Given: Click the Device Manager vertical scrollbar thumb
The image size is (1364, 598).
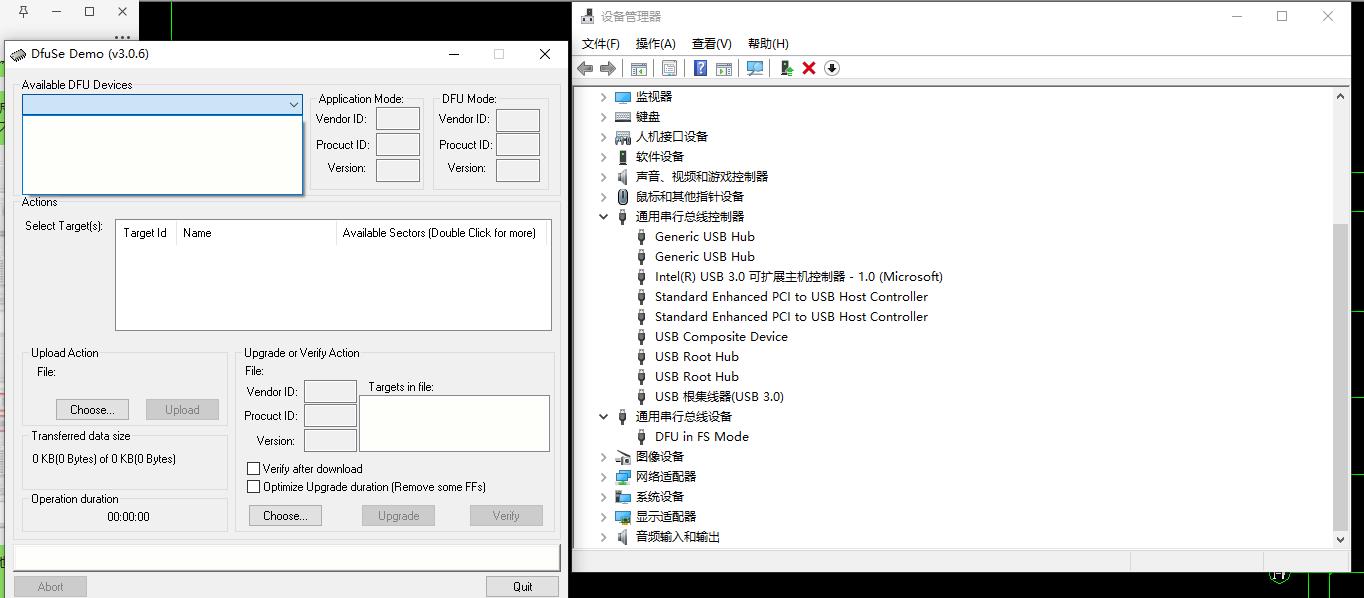Looking at the screenshot, I should coord(1341,376).
